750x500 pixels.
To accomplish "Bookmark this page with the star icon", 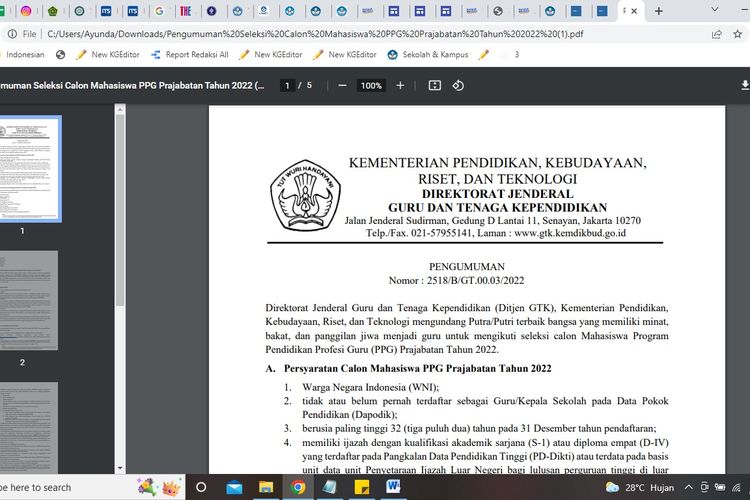I will 740,33.
